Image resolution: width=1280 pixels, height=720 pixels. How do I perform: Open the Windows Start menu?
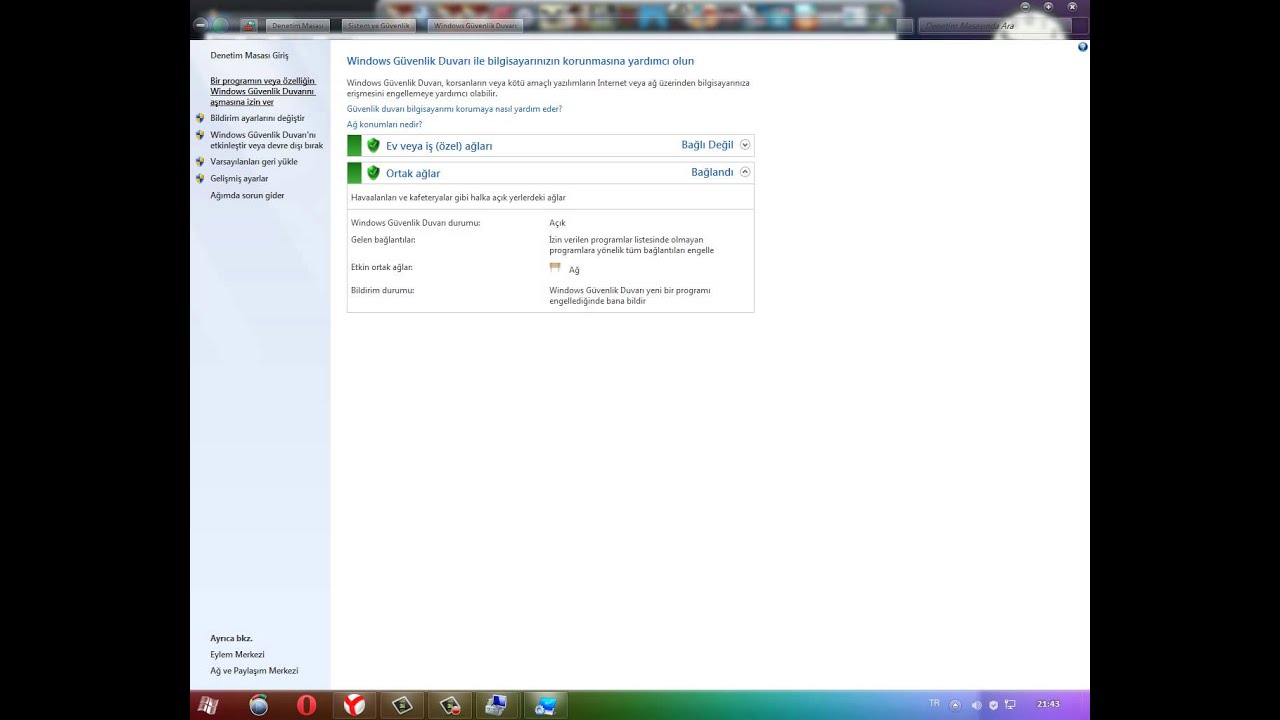point(208,705)
